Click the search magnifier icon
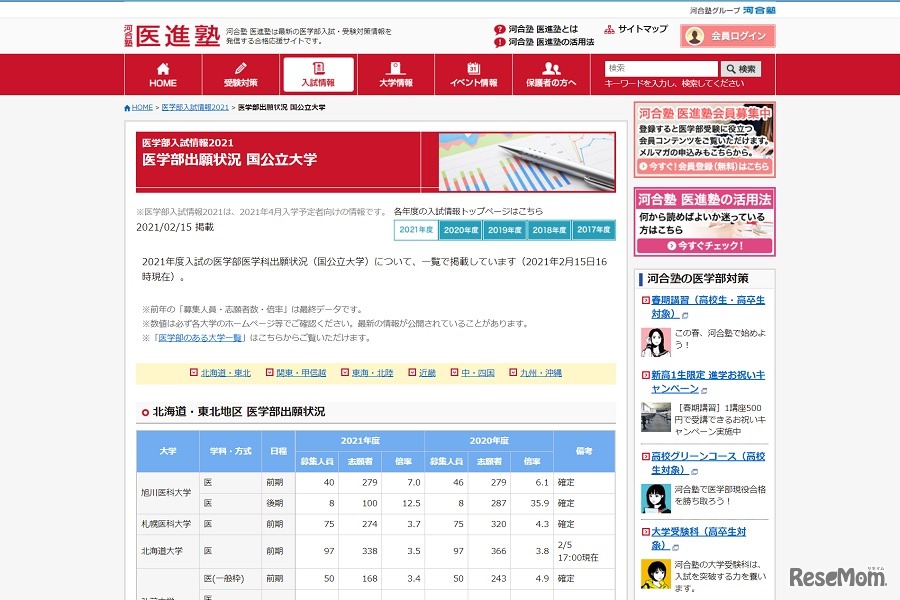This screenshot has width=900, height=600. (731, 66)
